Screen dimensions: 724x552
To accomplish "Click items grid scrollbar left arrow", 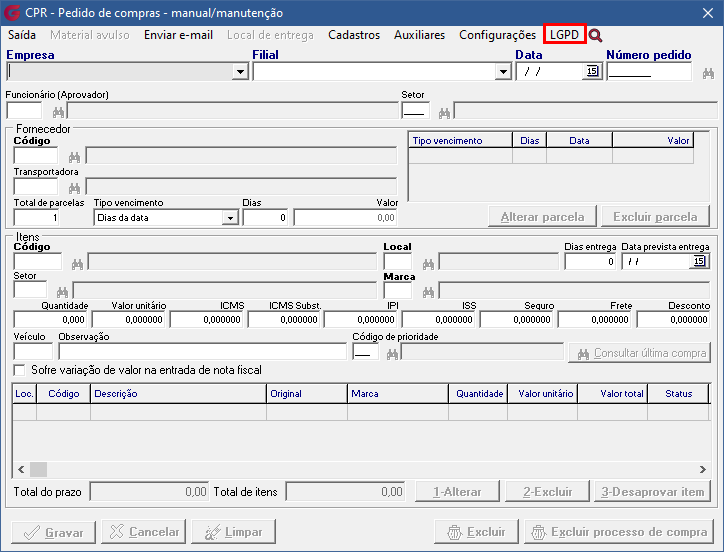I will [21, 469].
